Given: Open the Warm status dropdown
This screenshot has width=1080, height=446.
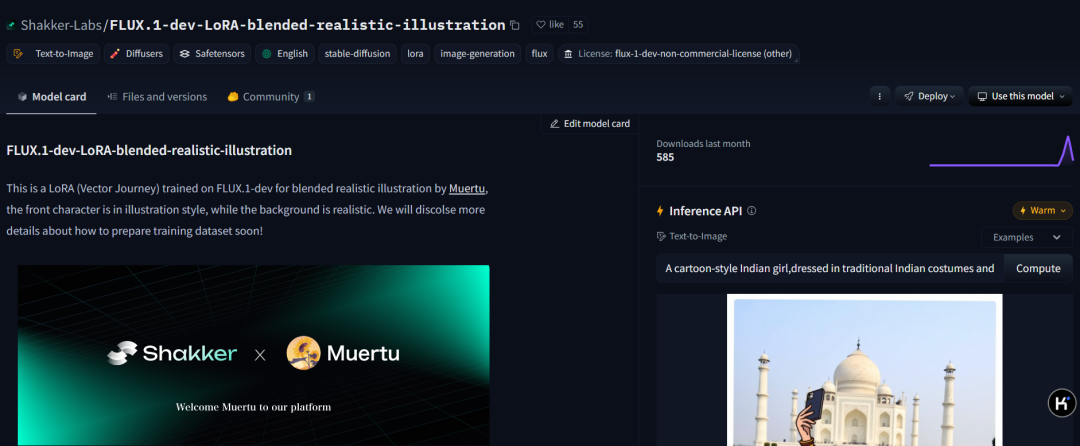Looking at the screenshot, I should tap(1042, 211).
